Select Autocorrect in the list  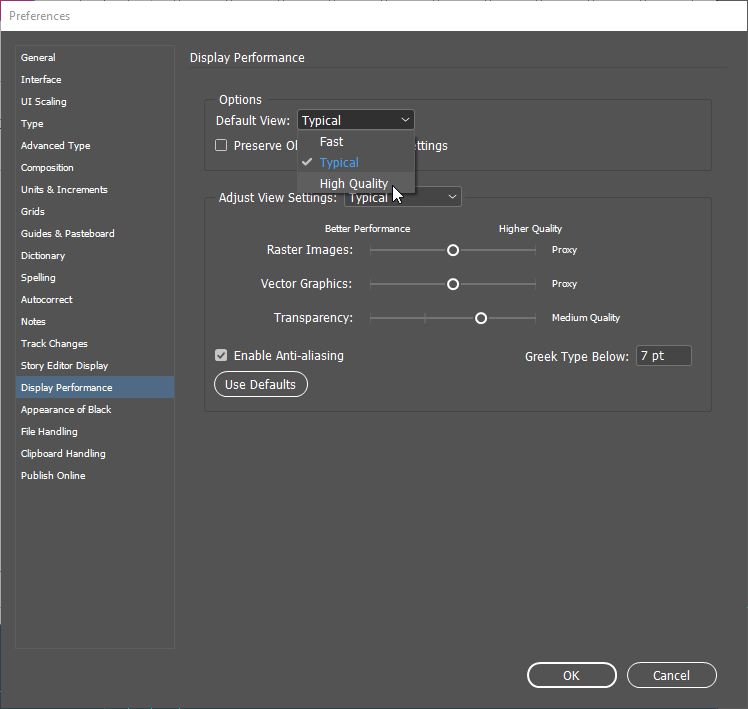94,300
